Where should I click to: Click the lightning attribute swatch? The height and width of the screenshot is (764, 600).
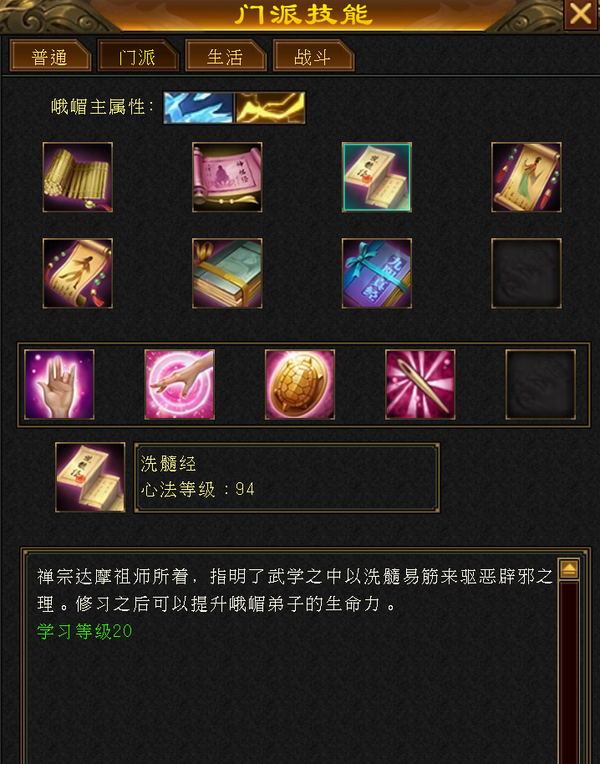tap(270, 108)
